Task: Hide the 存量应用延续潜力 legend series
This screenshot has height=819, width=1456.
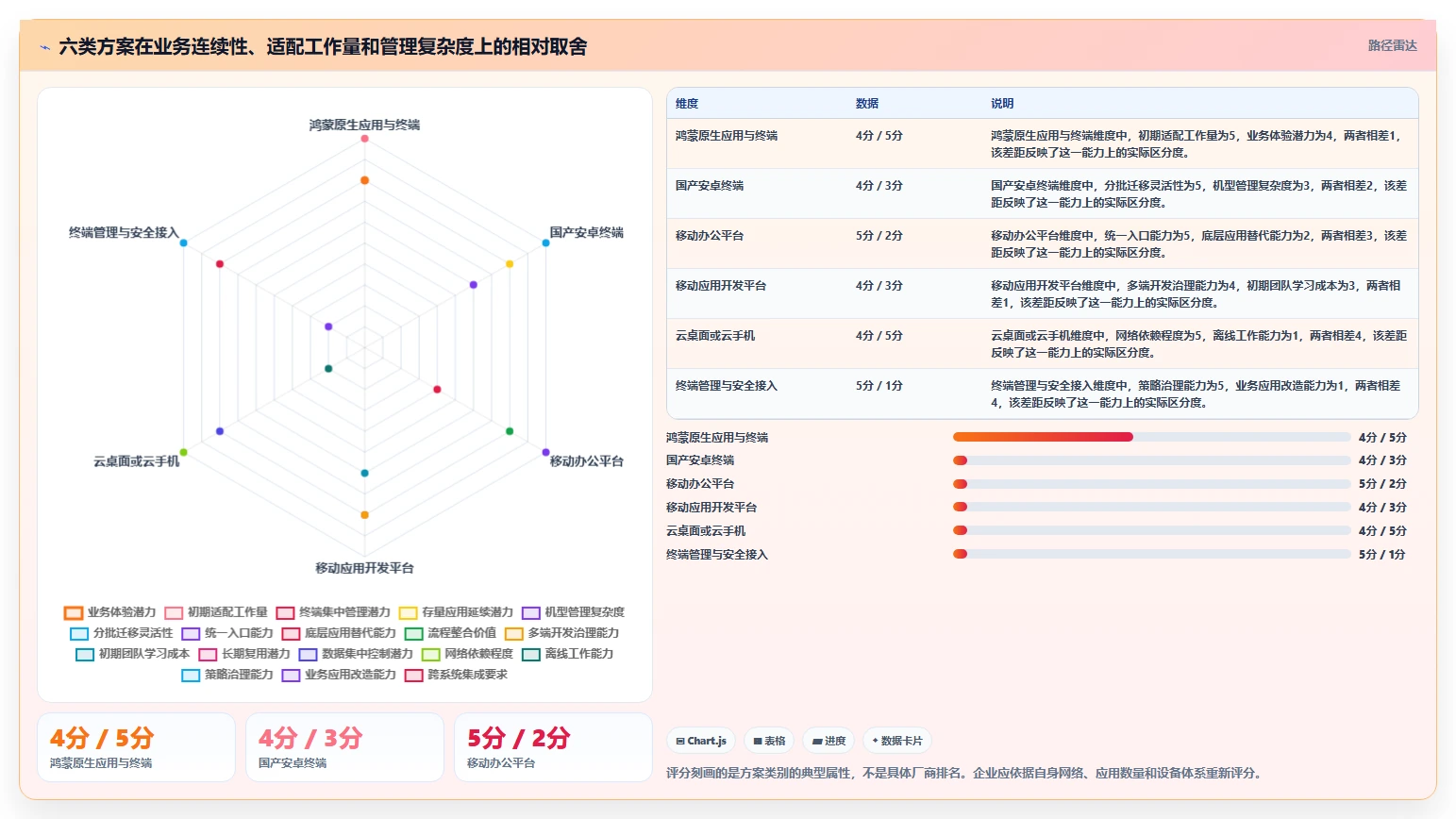Action: (456, 612)
